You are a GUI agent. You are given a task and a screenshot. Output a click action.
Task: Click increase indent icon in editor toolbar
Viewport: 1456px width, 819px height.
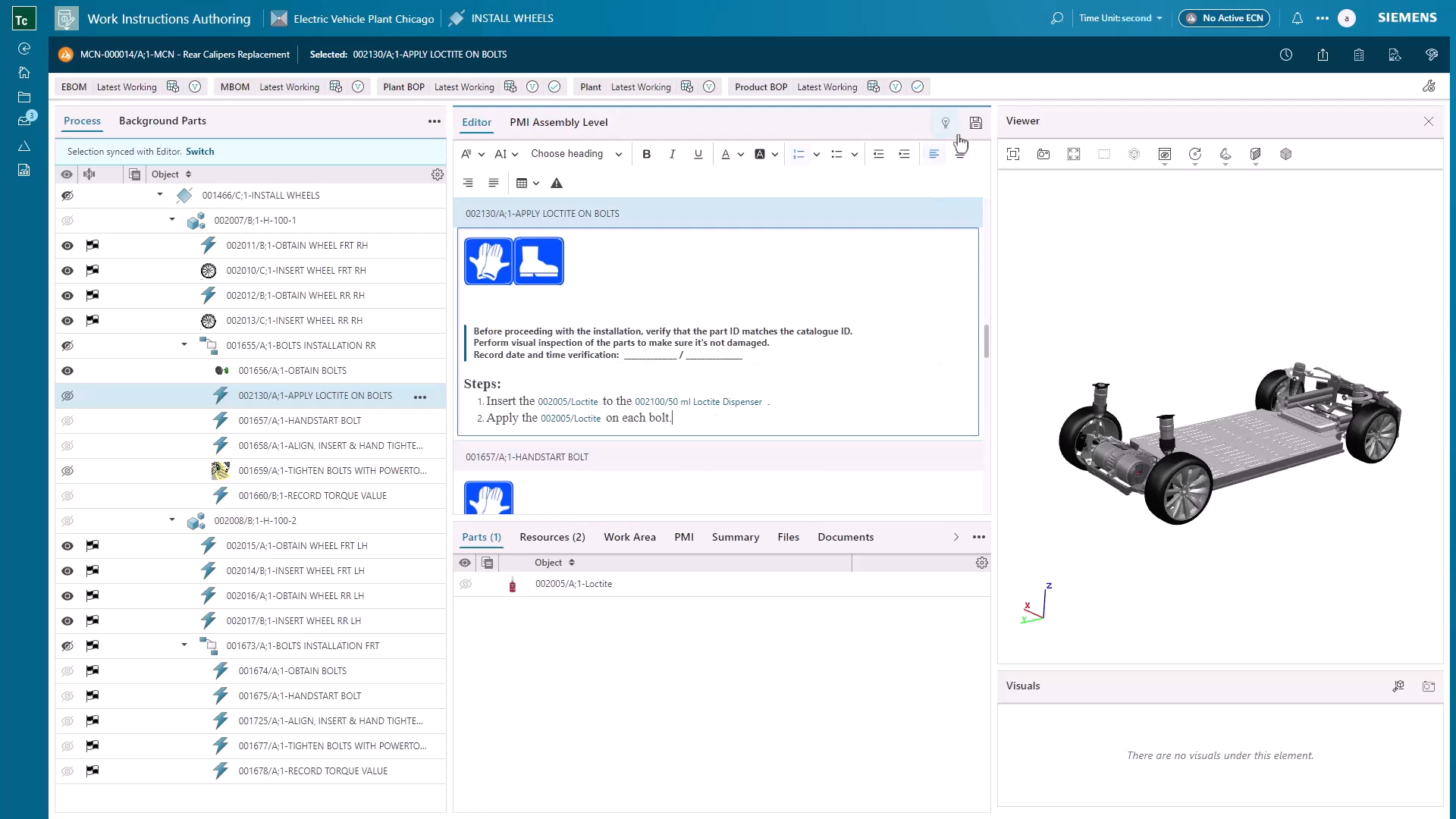click(x=904, y=154)
